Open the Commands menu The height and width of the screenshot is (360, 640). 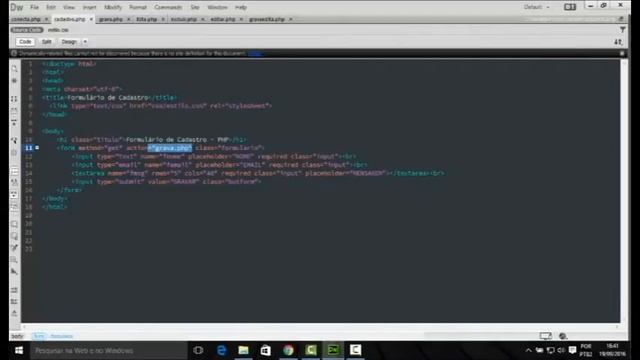coord(168,7)
